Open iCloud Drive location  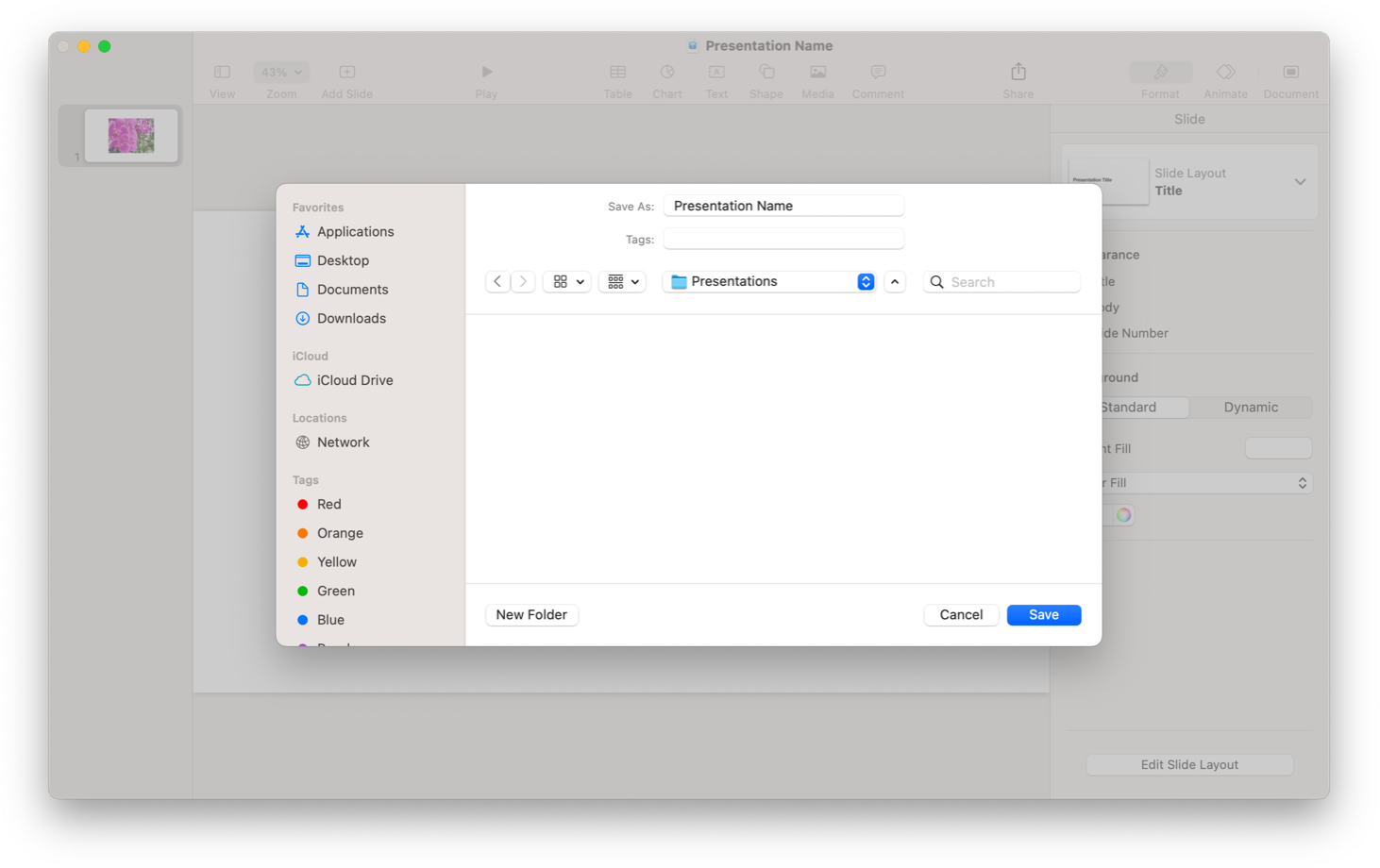coord(344,380)
